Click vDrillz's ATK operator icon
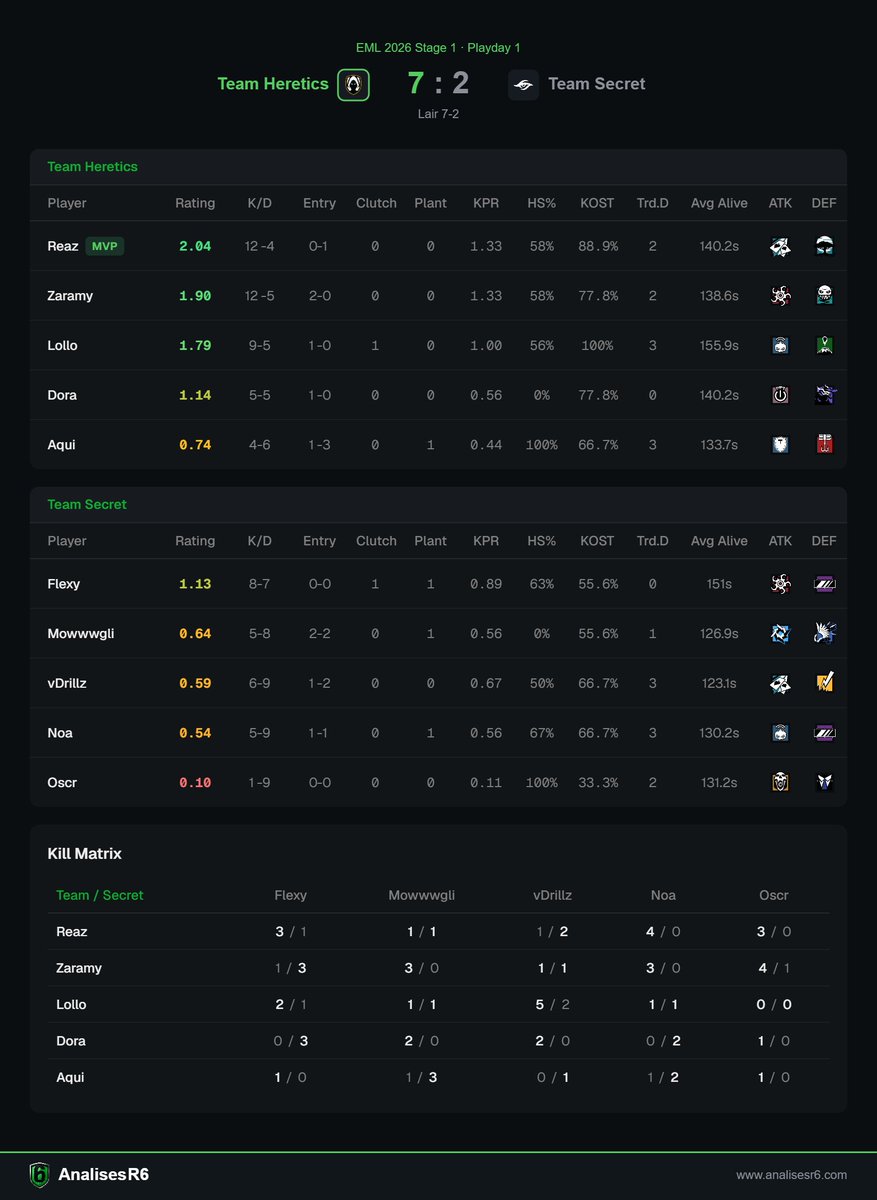This screenshot has height=1200, width=877. click(780, 683)
